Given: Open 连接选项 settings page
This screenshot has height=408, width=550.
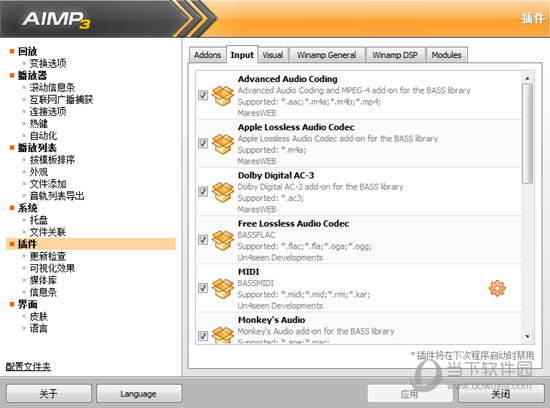Looking at the screenshot, I should click(48, 112).
